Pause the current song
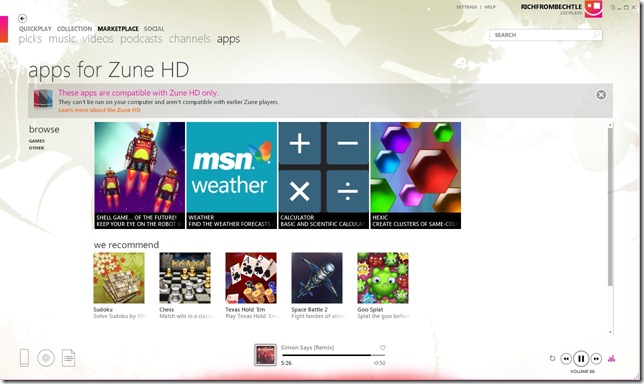The width and height of the screenshot is (644, 384). click(x=581, y=359)
